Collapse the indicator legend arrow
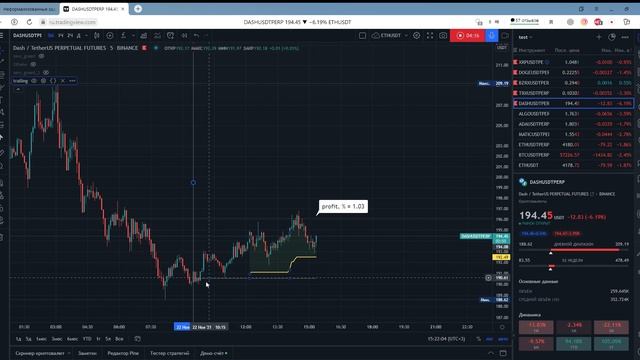 point(18,89)
